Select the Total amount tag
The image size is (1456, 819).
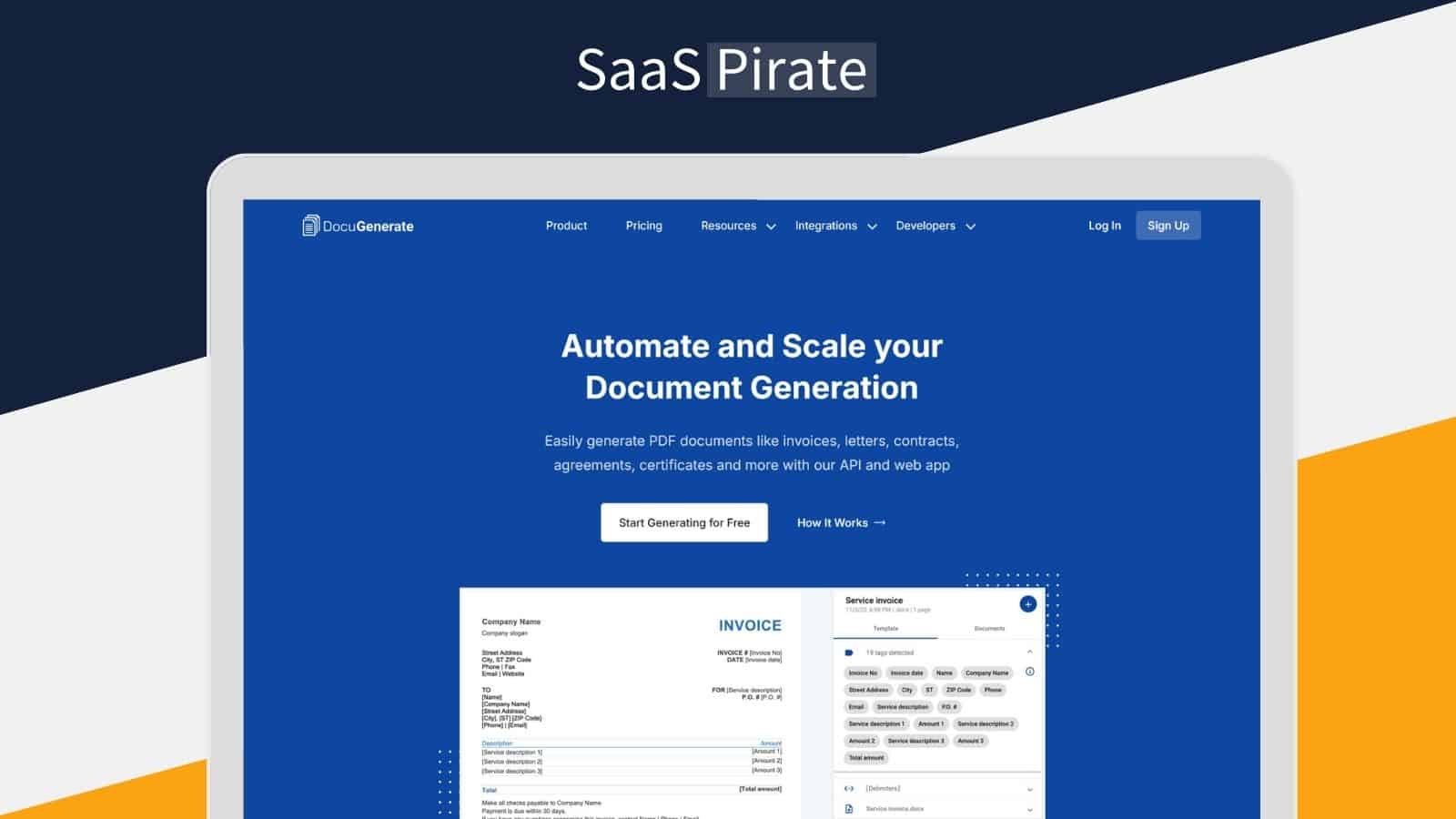coord(866,758)
